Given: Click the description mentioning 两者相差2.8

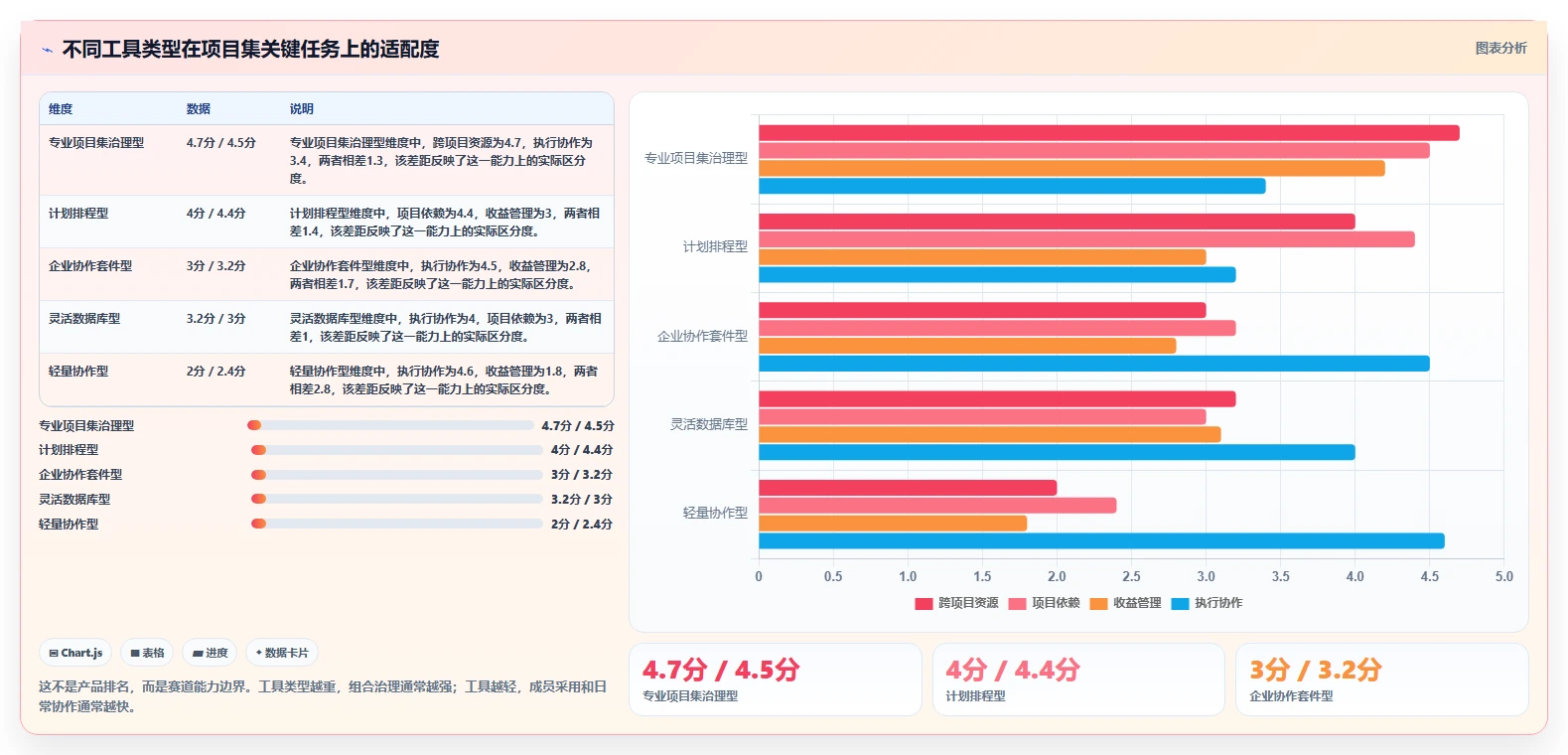Looking at the screenshot, I should pyautogui.click(x=445, y=380).
